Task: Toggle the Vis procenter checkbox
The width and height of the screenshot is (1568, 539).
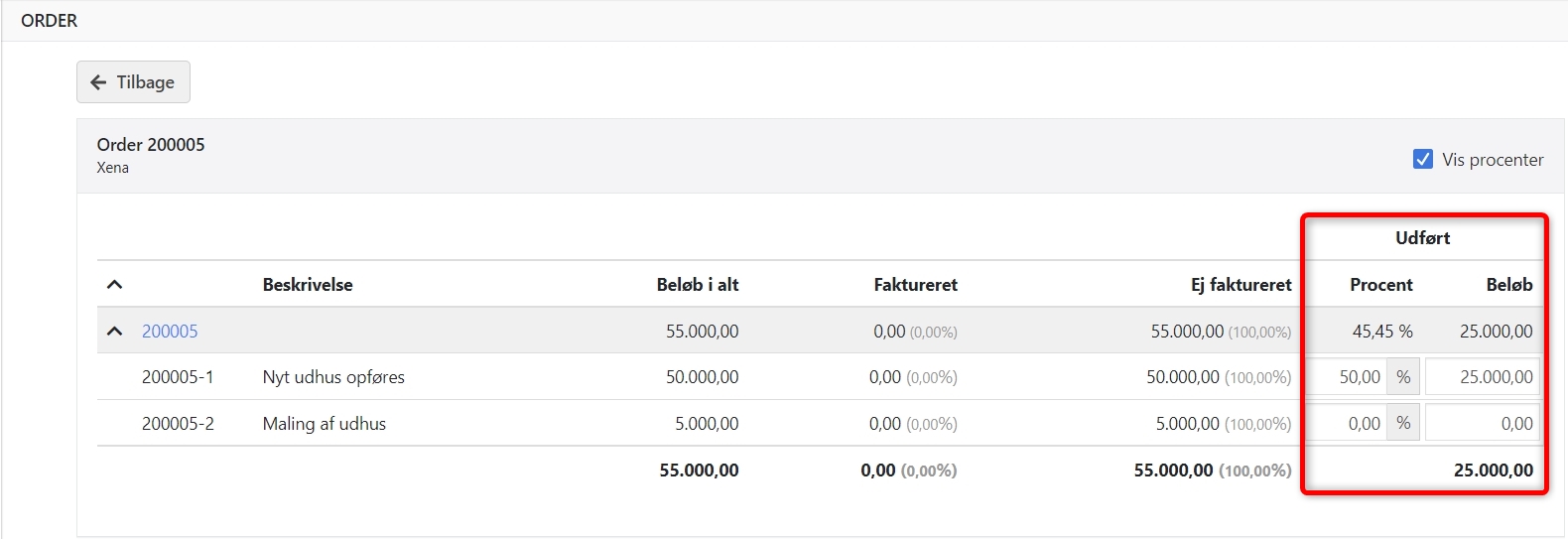Action: coord(1423,159)
